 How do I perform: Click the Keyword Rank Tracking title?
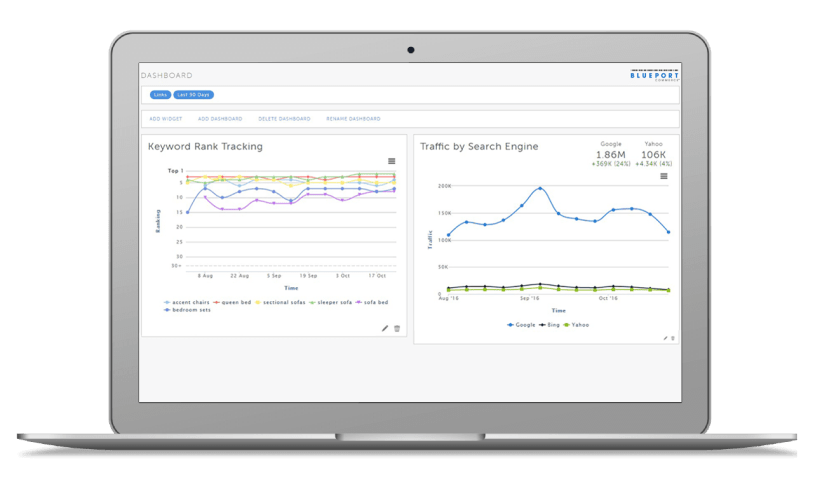[205, 146]
